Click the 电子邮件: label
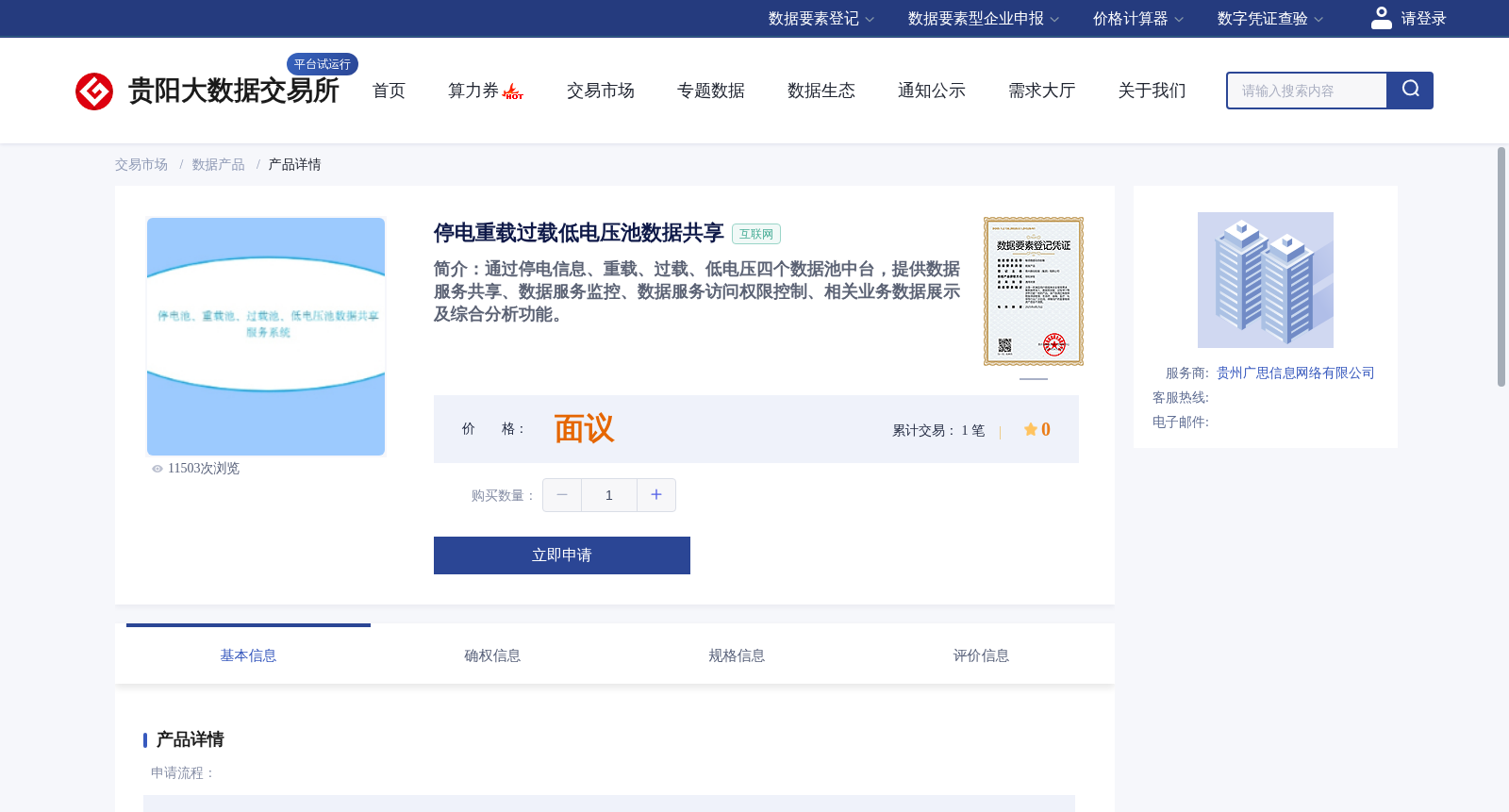This screenshot has height=812, width=1509. [1181, 423]
